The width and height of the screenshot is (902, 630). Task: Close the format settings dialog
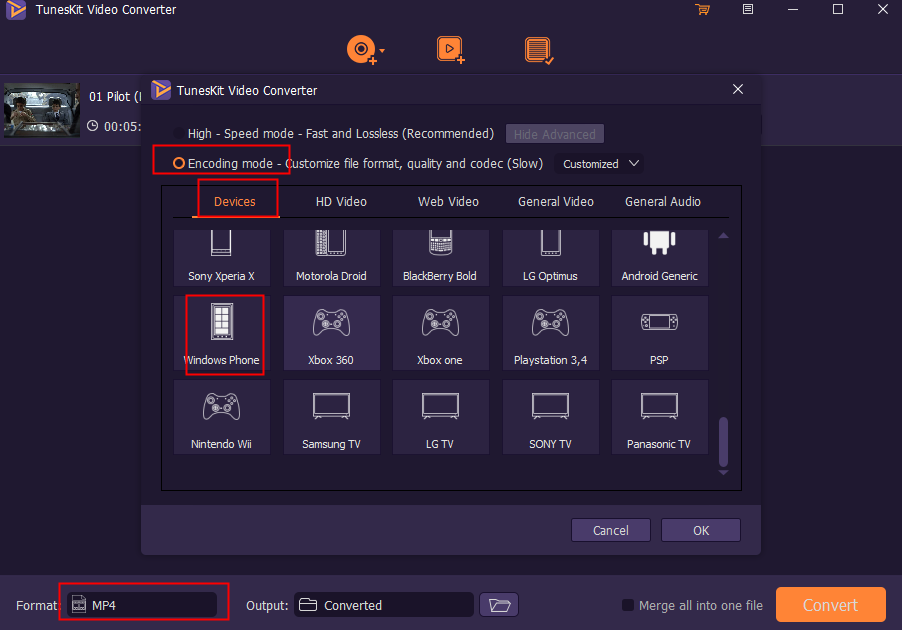(x=738, y=89)
